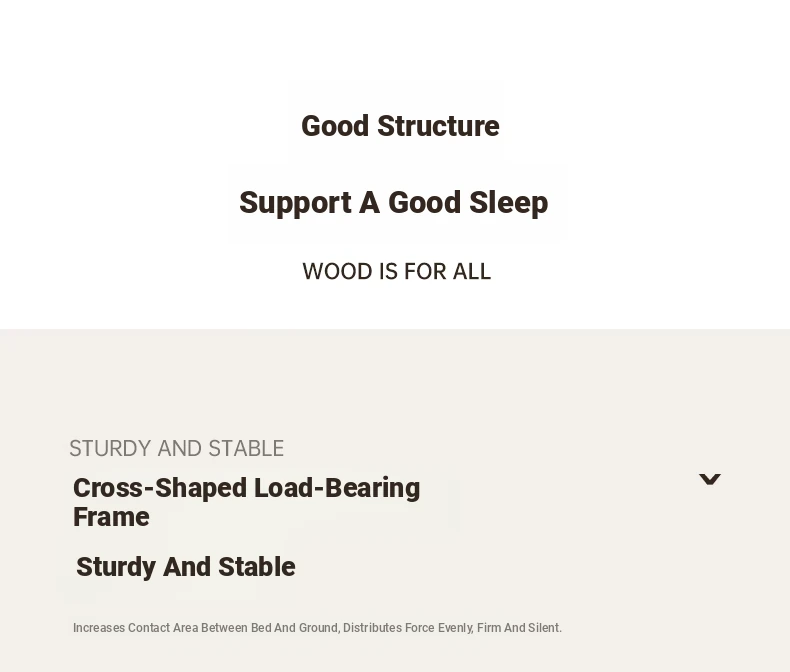This screenshot has width=790, height=672.
Task: Open the Cross-Shaped Load-Bearing Frame title
Action: (x=246, y=502)
